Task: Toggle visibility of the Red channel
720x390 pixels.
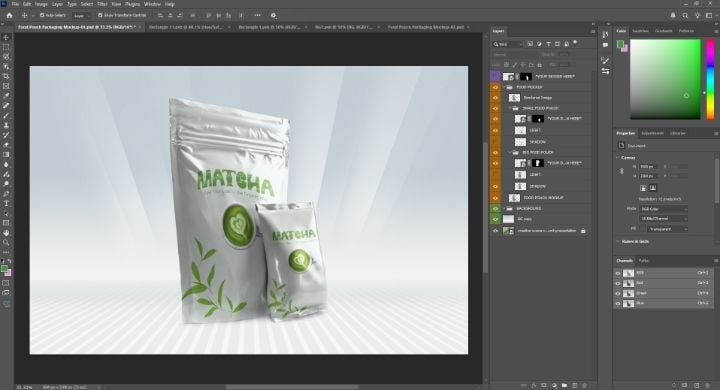Action: pos(618,283)
